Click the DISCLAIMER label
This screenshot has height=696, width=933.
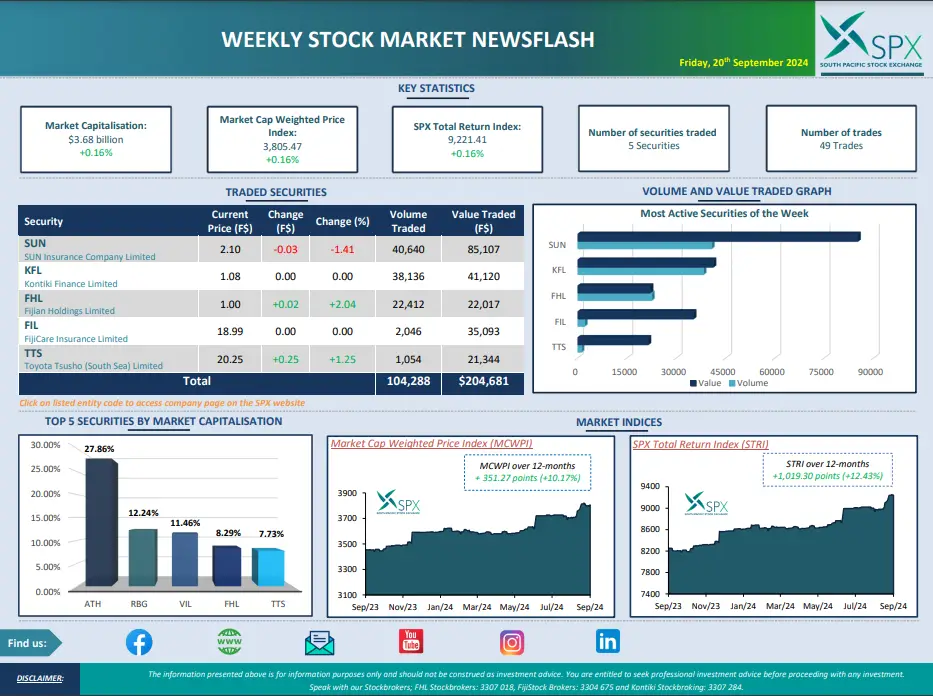(x=40, y=678)
